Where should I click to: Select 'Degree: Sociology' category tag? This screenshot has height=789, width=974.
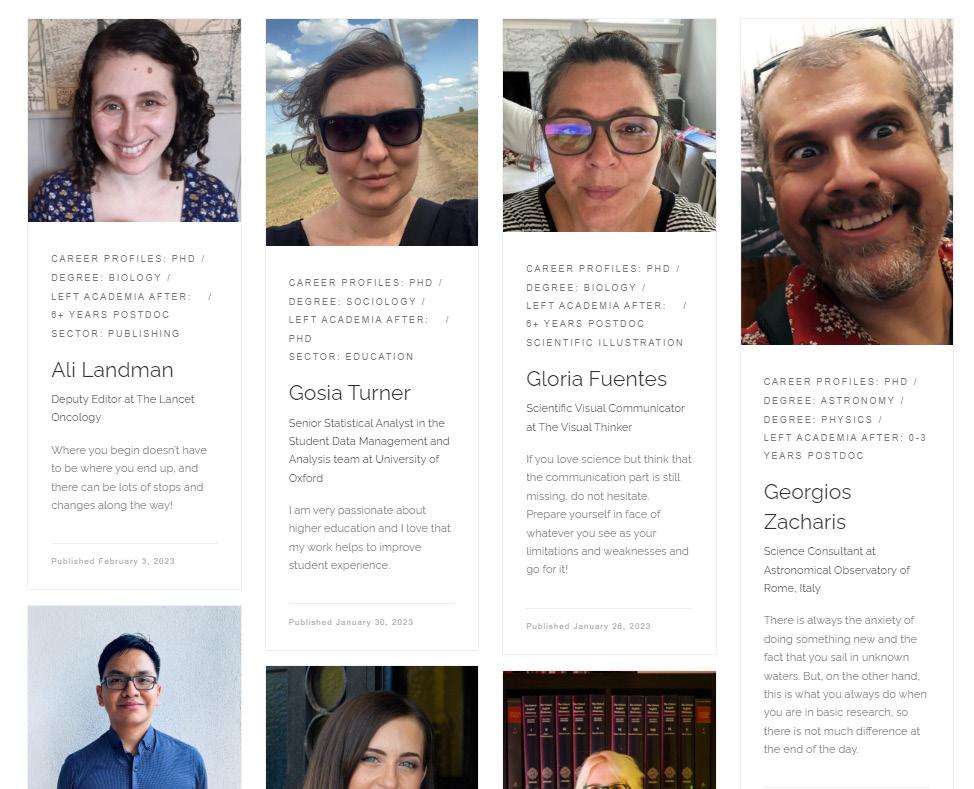352,301
